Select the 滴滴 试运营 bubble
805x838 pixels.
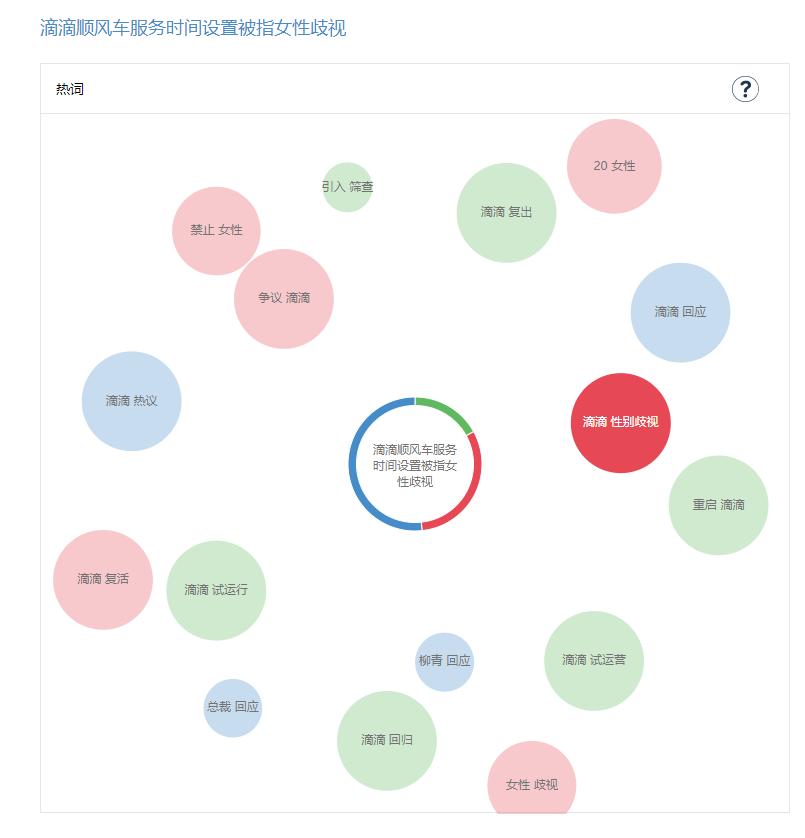coord(594,660)
